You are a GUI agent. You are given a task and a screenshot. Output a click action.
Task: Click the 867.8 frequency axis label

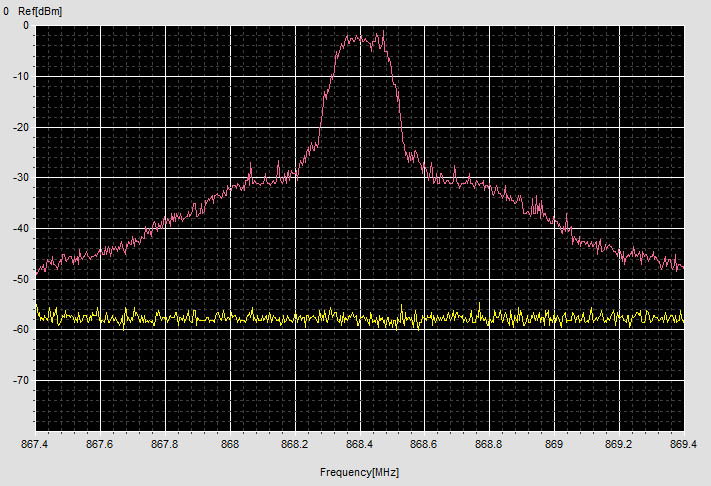click(165, 444)
